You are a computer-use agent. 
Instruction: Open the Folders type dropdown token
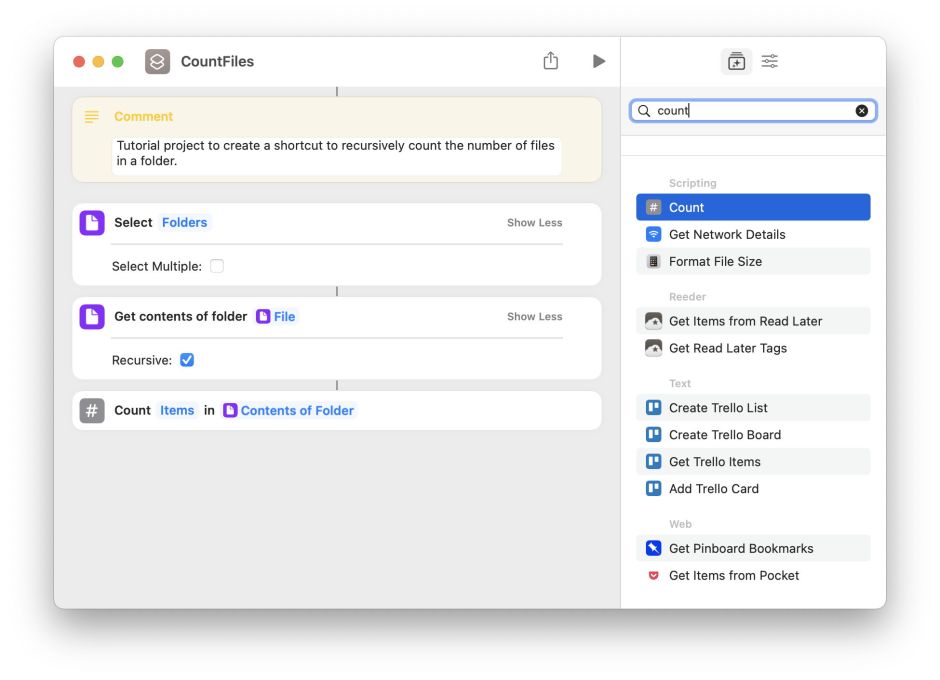184,223
